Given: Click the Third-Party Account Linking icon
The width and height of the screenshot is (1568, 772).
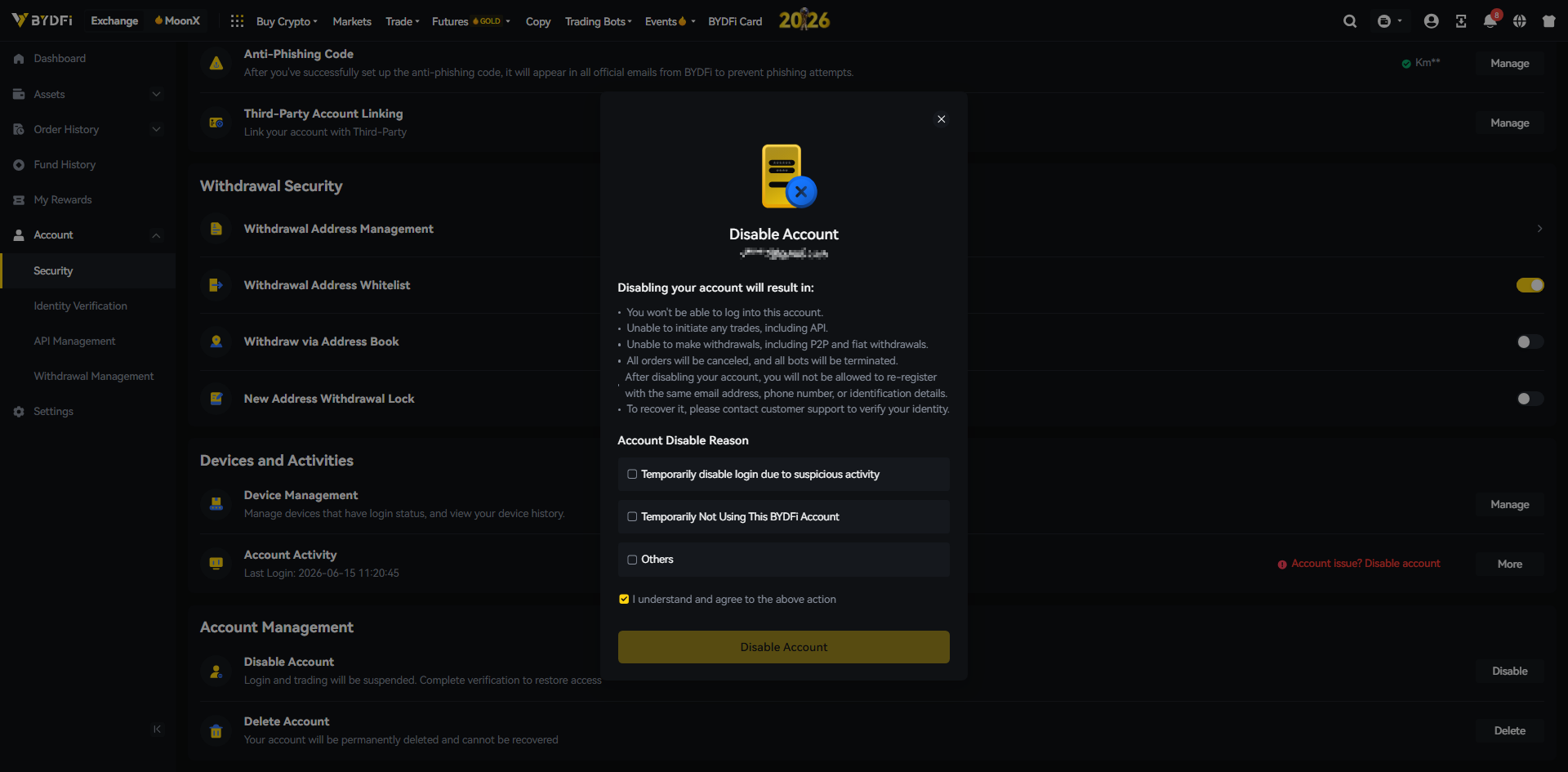Looking at the screenshot, I should pyautogui.click(x=216, y=123).
